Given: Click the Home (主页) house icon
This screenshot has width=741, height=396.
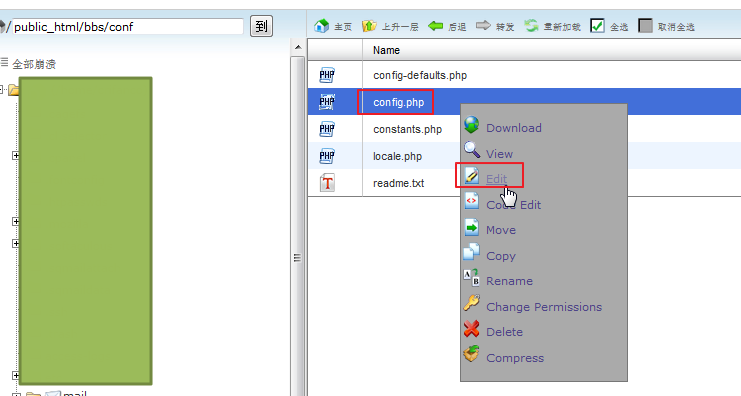Looking at the screenshot, I should [321, 26].
